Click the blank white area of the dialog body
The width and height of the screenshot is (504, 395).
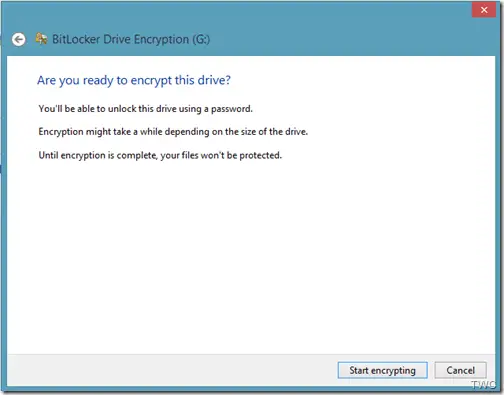[250, 253]
